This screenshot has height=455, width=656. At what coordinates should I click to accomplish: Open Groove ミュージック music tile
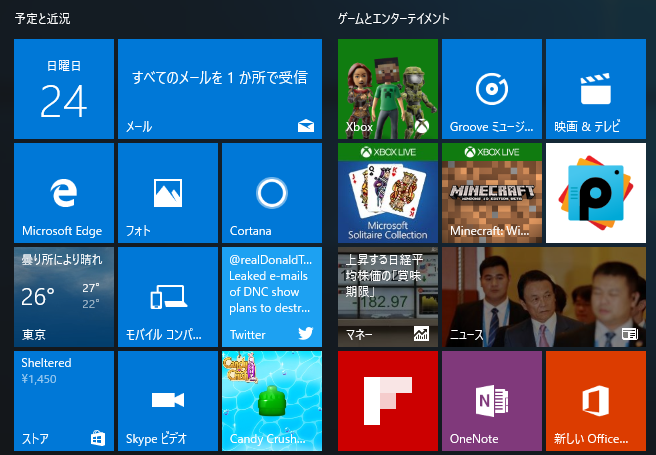point(492,89)
